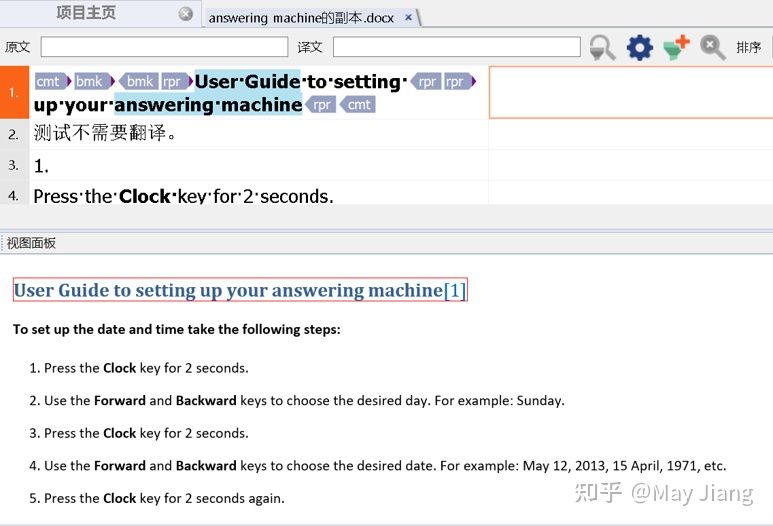
Task: Click the search magnifier icon in the filter bar
Action: pos(602,47)
